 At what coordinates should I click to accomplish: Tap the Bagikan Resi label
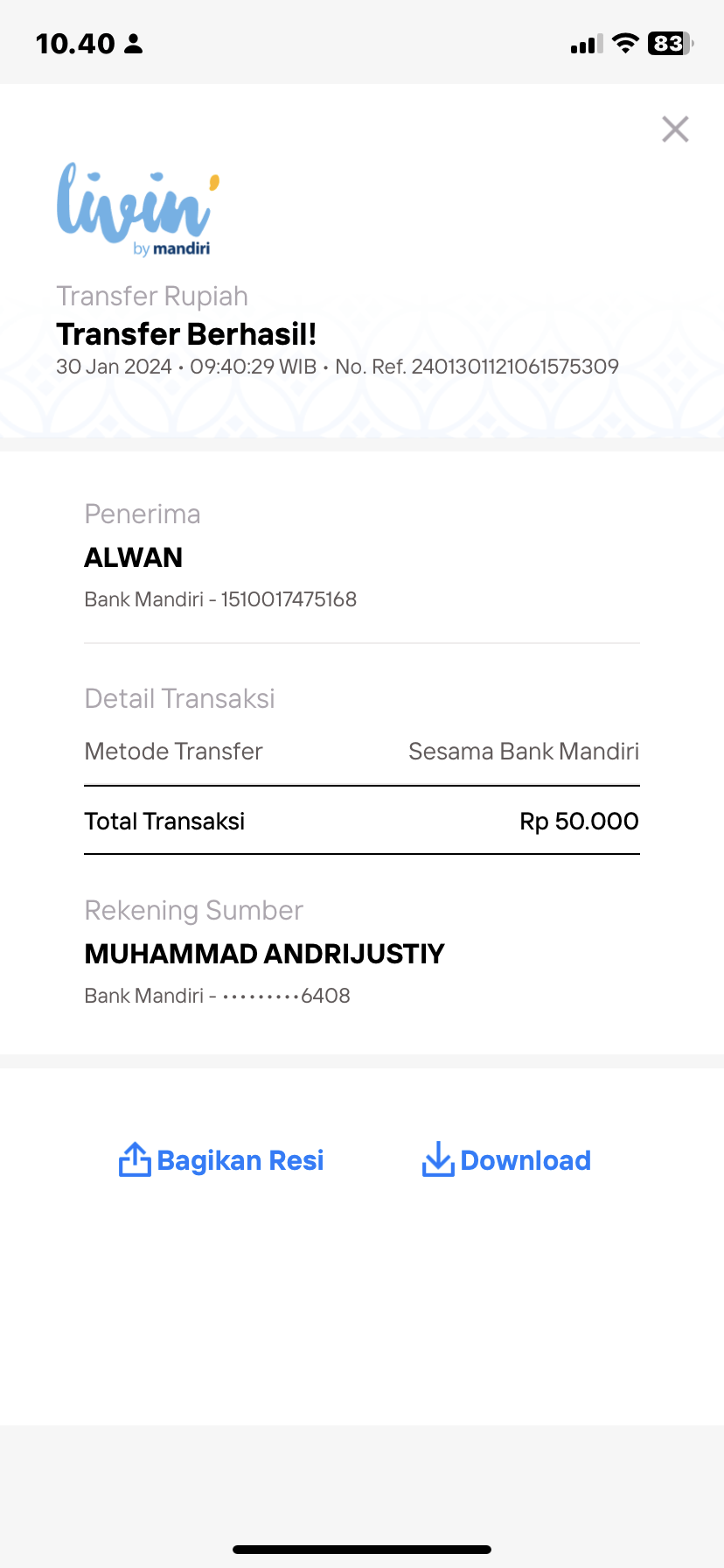tap(240, 1160)
